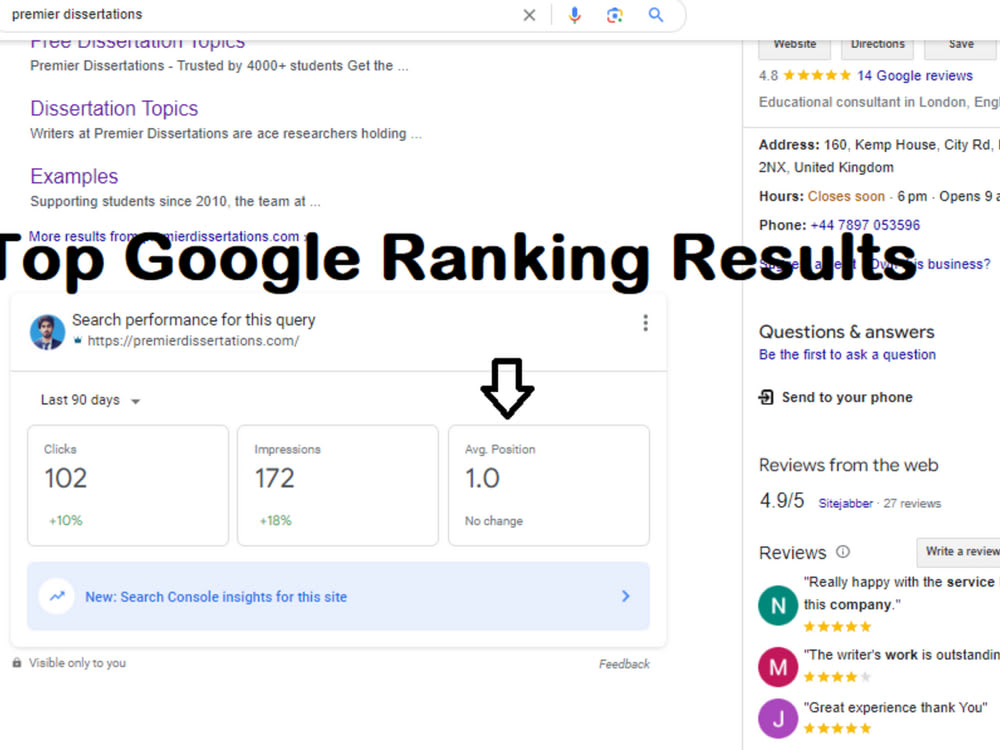
Task: Click the info icon next to Reviews
Action: (x=842, y=552)
